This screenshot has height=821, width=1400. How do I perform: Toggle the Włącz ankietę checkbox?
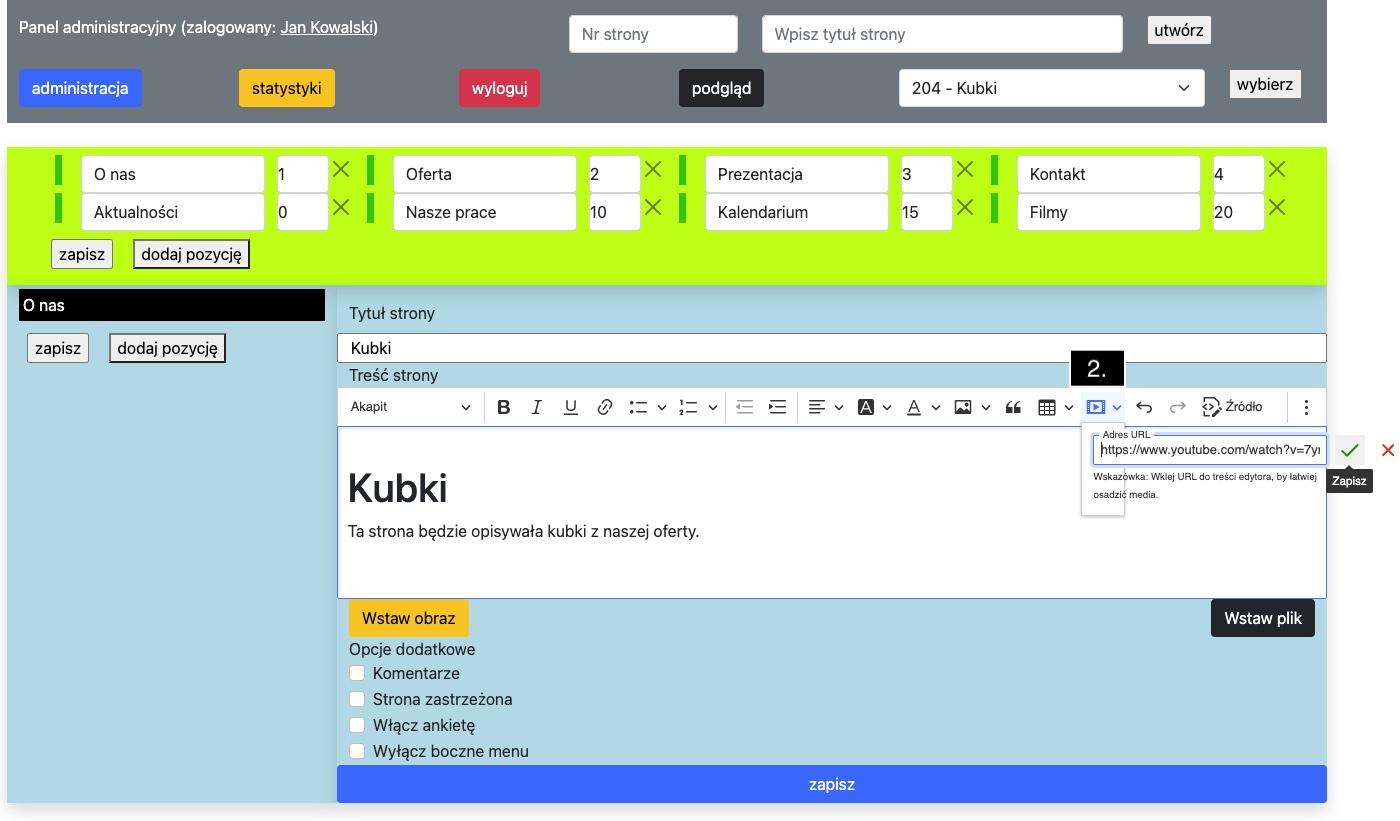(x=357, y=725)
